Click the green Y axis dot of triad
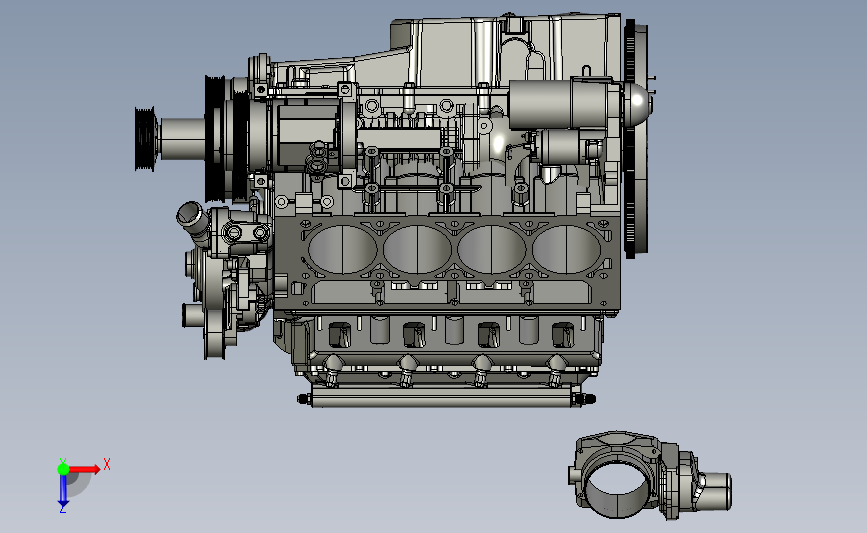Image resolution: width=867 pixels, height=533 pixels. (63, 469)
